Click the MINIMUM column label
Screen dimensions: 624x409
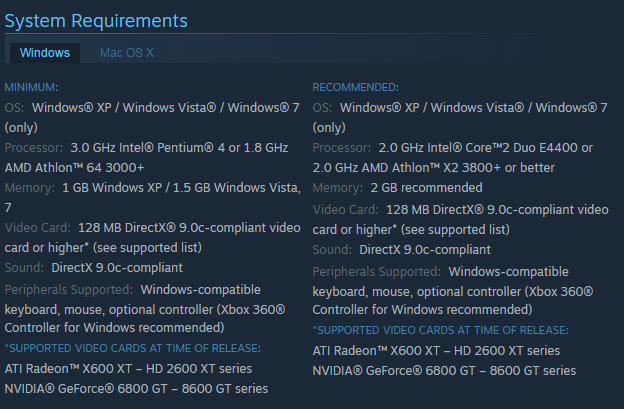pyautogui.click(x=31, y=87)
